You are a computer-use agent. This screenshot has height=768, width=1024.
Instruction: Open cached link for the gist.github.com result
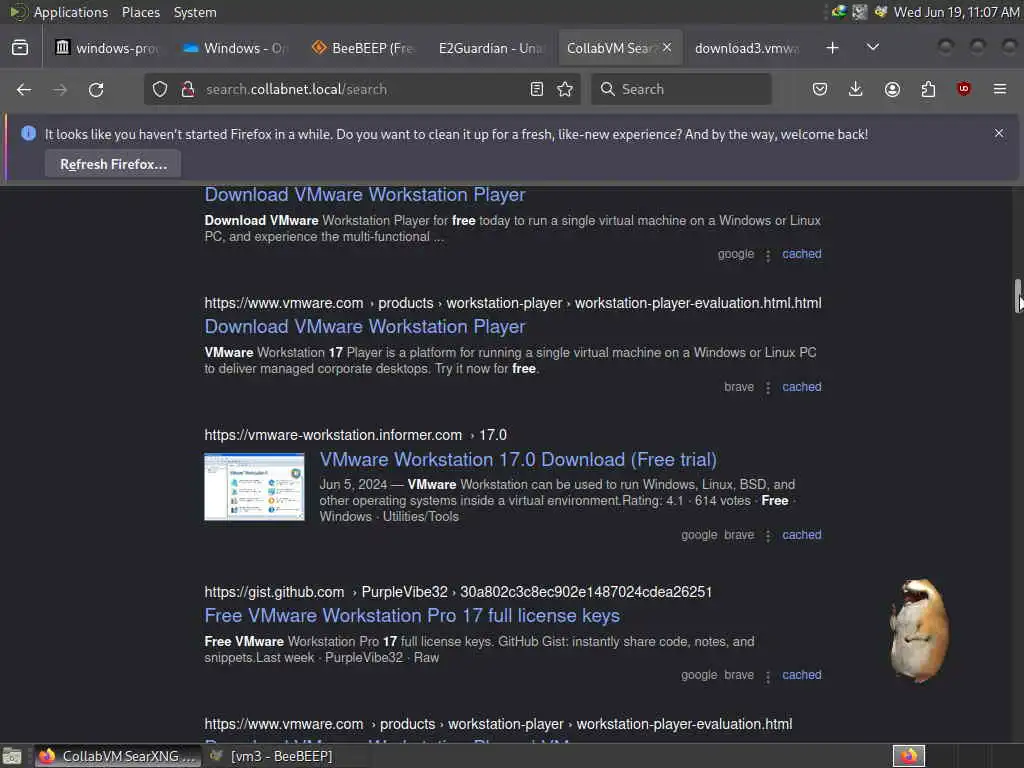801,675
